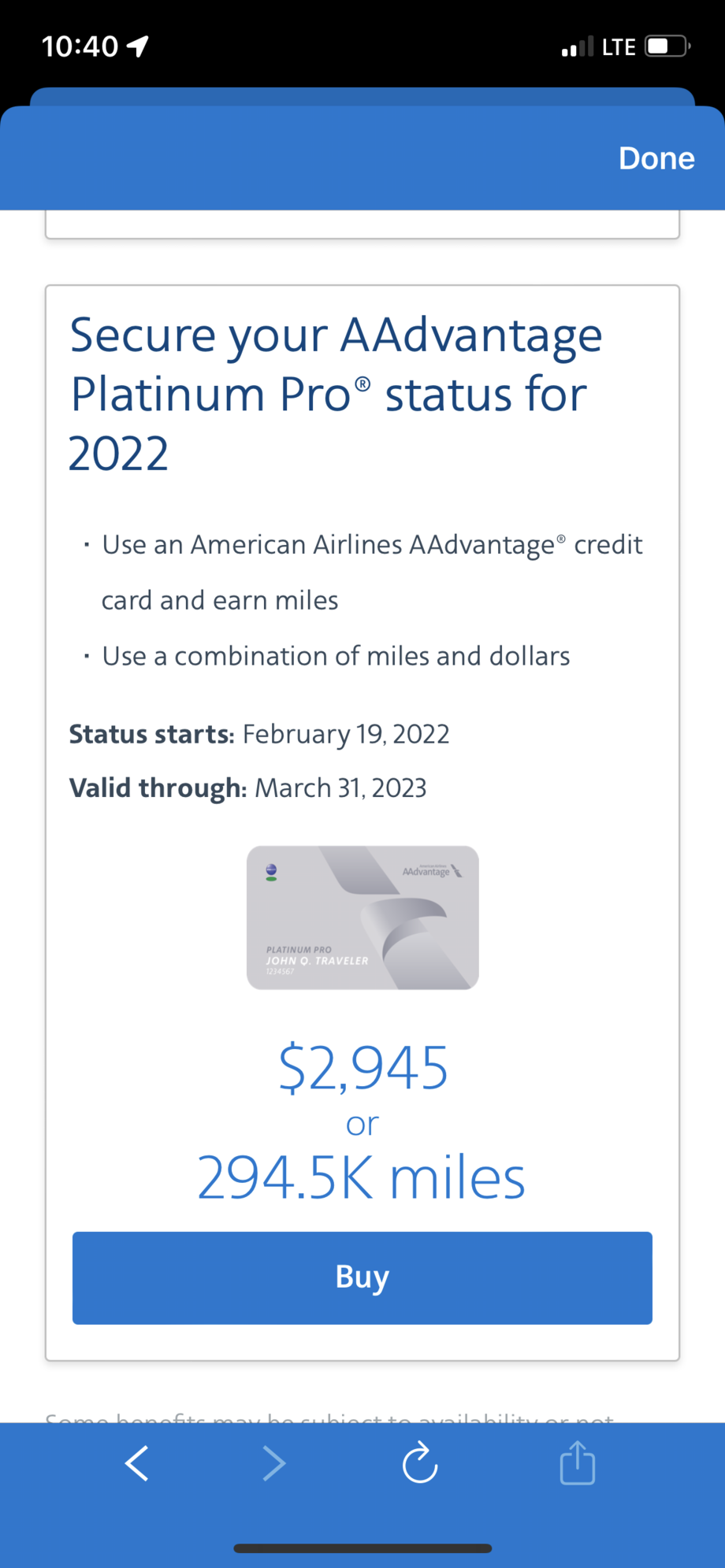Tap the forward navigation chevron

[273, 1464]
